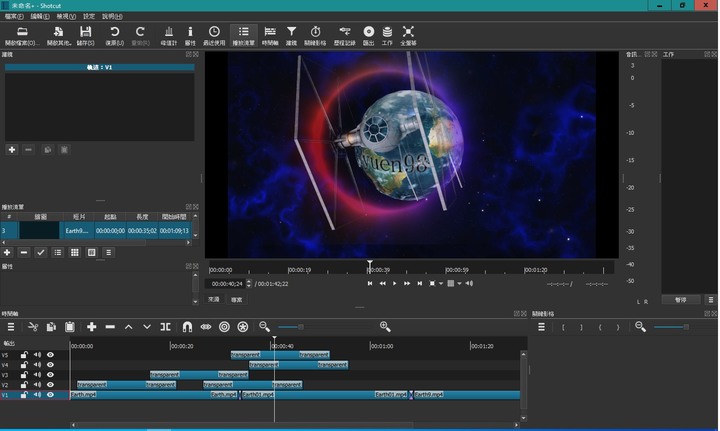Toggle ripple mode on the timeline
The height and width of the screenshot is (431, 720).
tap(224, 327)
